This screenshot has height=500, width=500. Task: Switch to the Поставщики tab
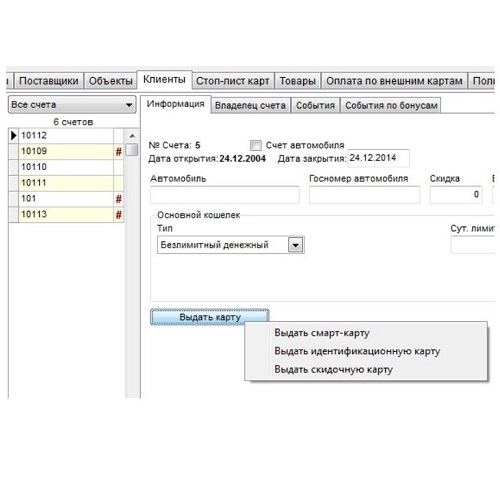point(49,81)
